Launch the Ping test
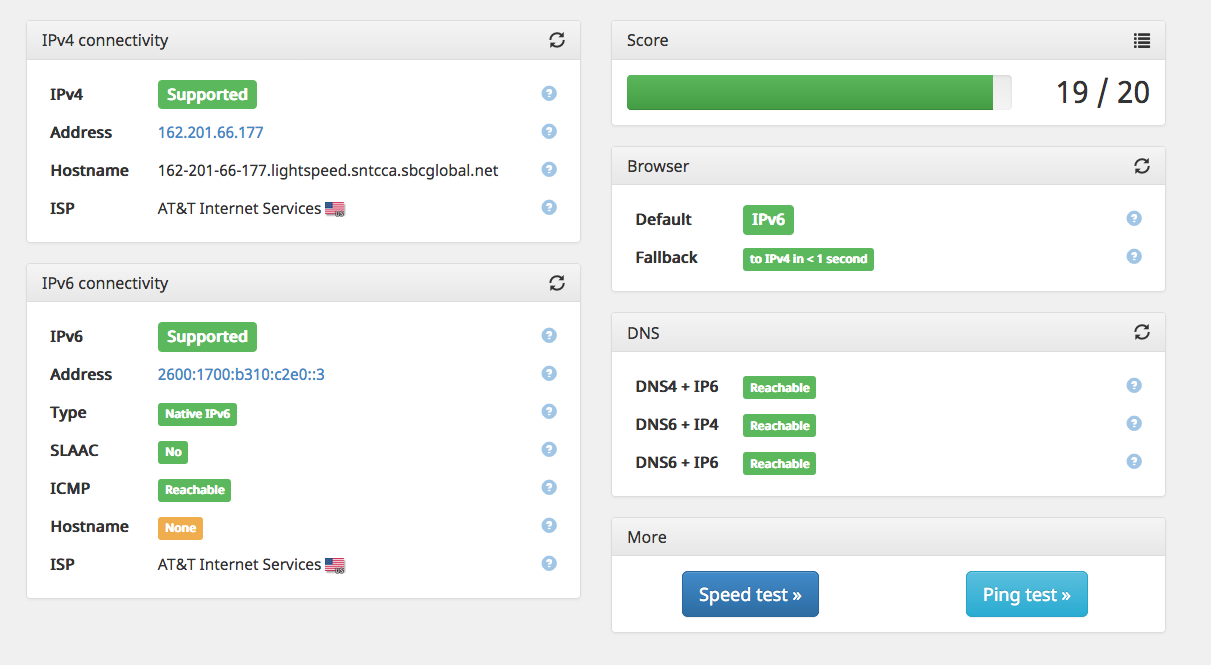 (1026, 594)
